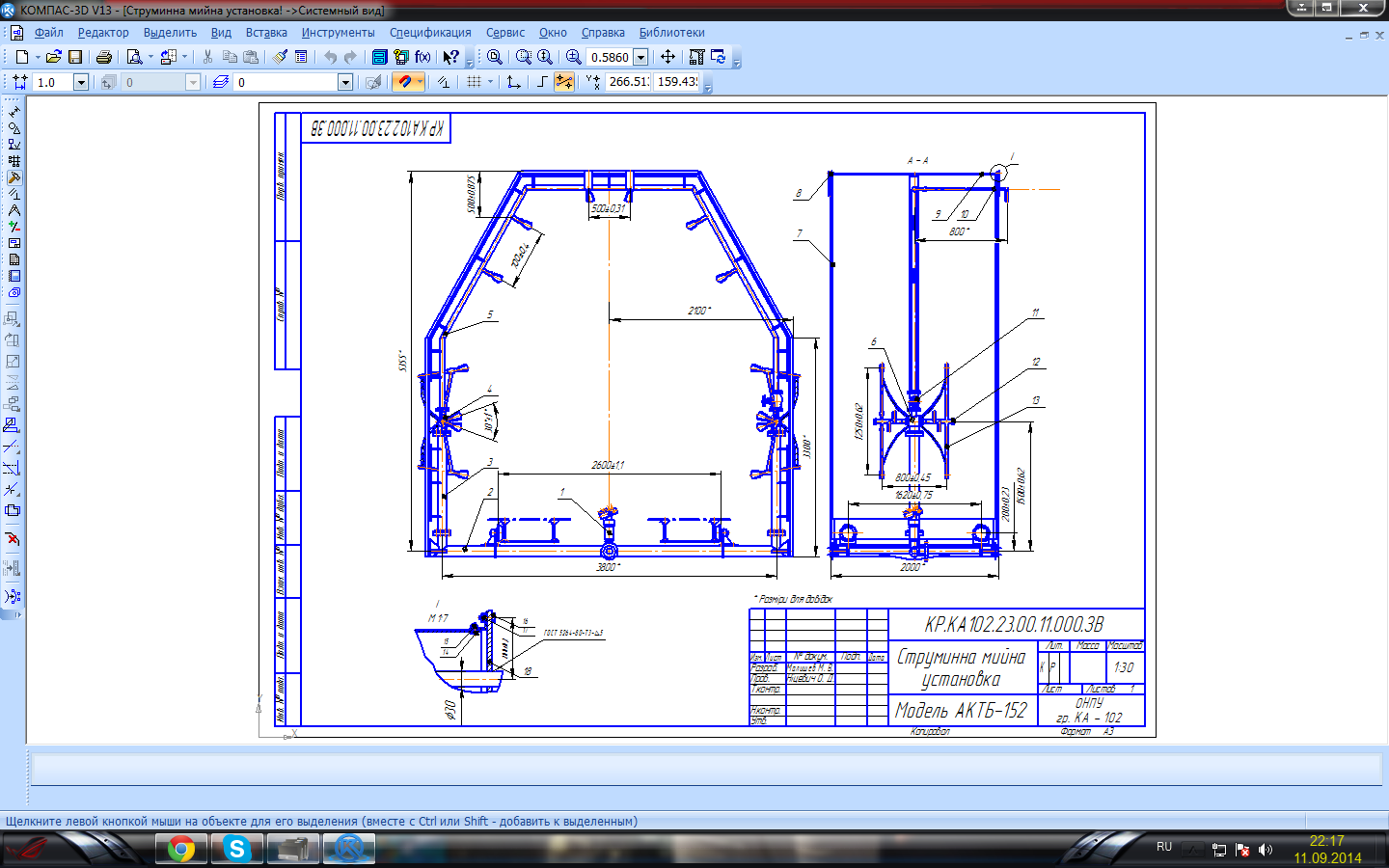The height and width of the screenshot is (868, 1389).
Task: Toggle orthogonal drawing mode
Action: pos(542,82)
